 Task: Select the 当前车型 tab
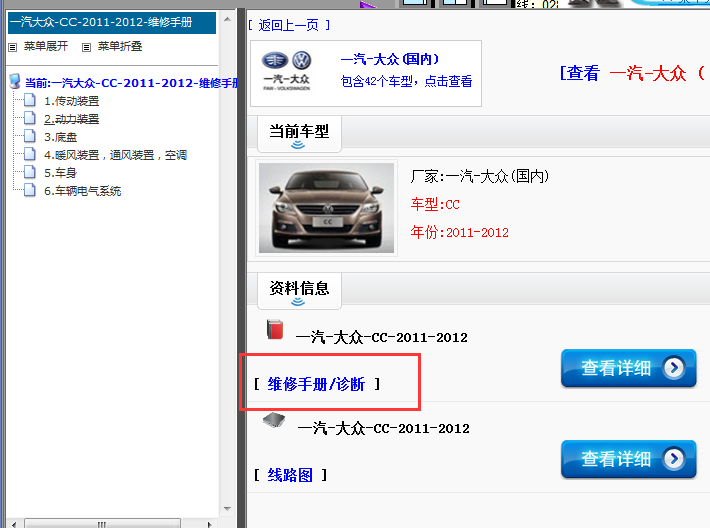pyautogui.click(x=299, y=134)
